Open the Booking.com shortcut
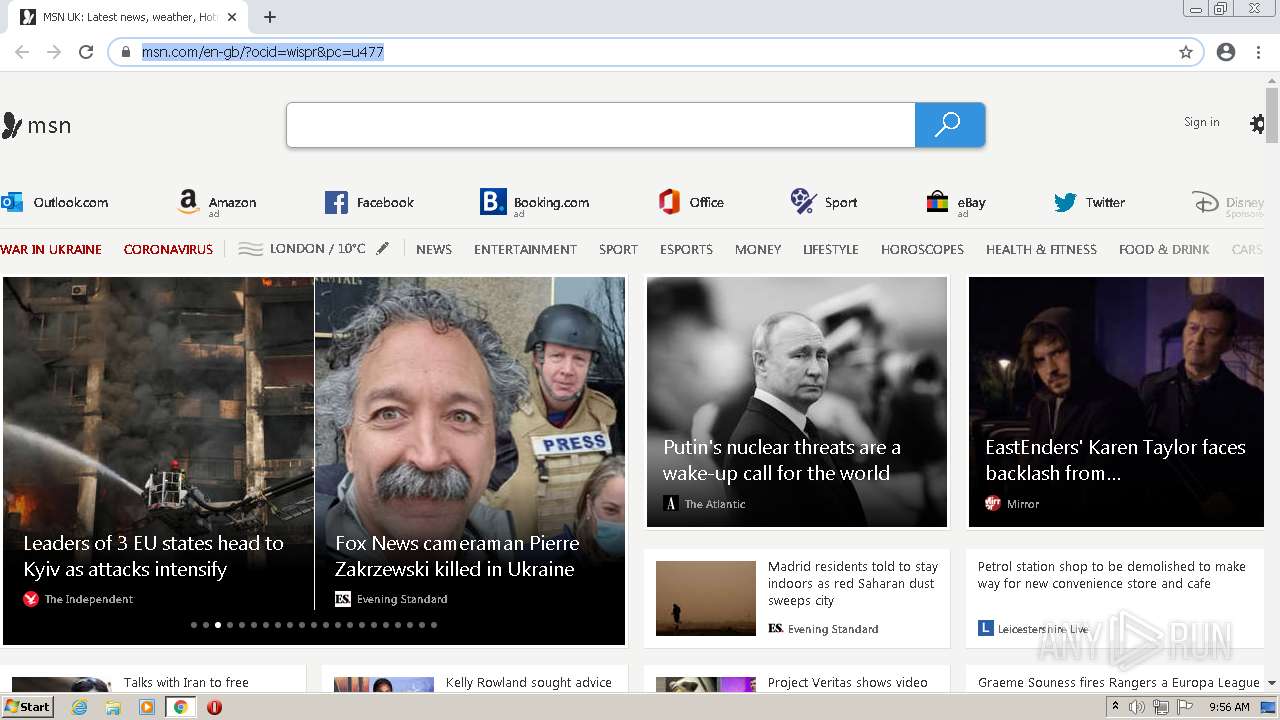 (535, 203)
